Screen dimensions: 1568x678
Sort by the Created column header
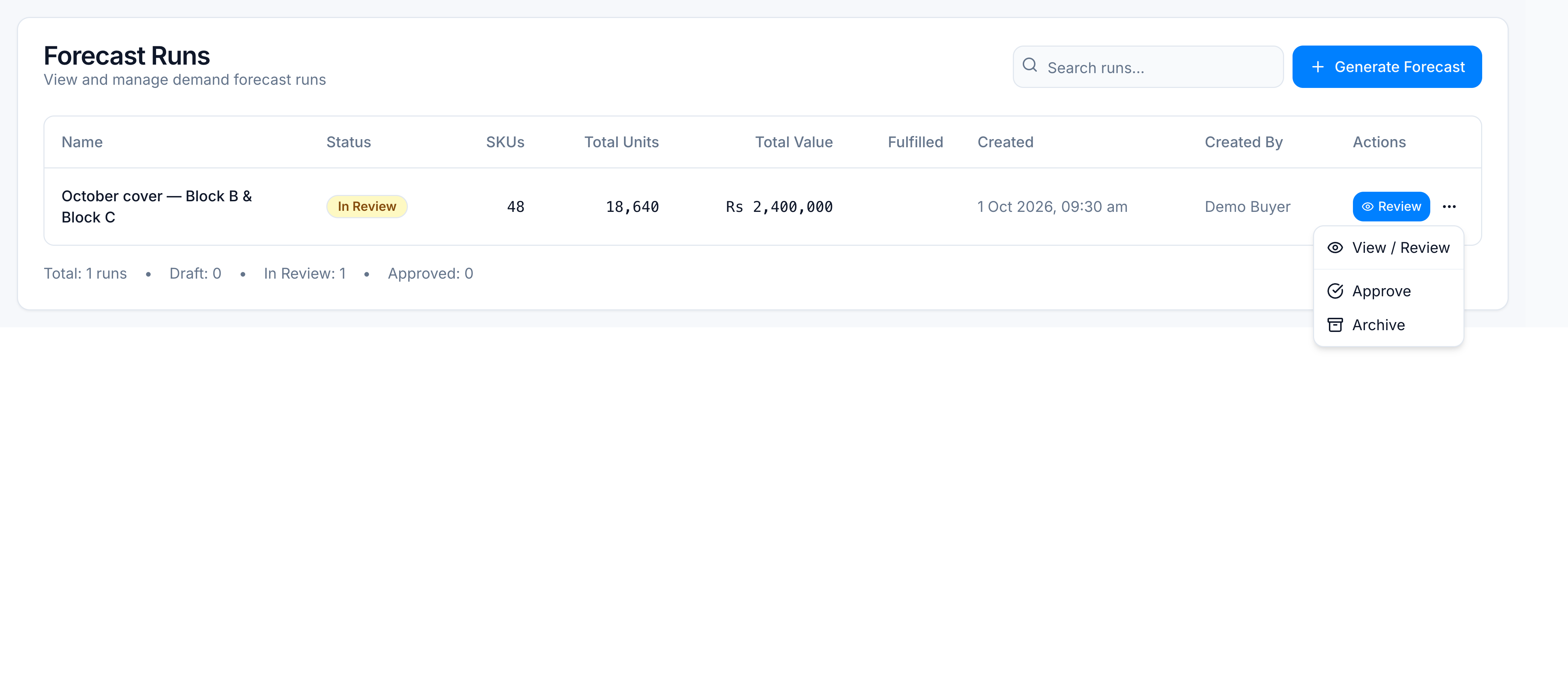click(1005, 142)
